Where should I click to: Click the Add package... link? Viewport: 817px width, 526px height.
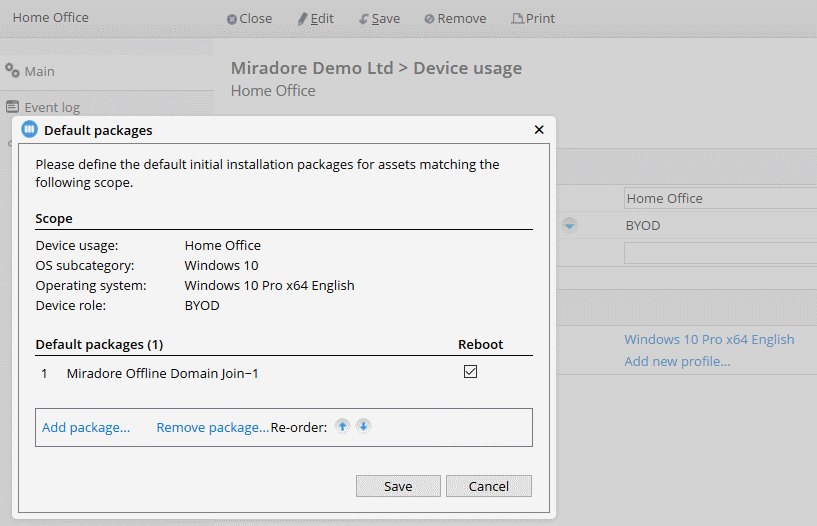click(86, 428)
